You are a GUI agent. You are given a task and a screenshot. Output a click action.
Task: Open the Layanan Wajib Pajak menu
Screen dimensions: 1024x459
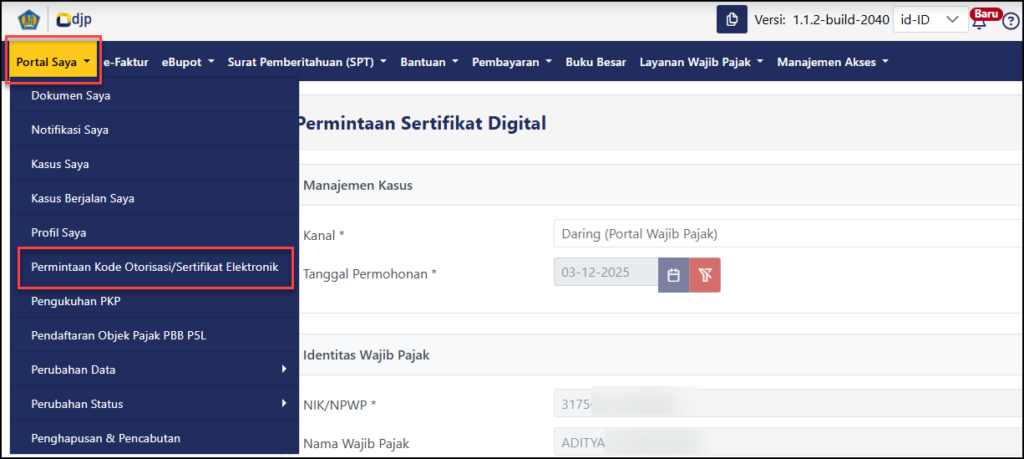click(x=702, y=62)
